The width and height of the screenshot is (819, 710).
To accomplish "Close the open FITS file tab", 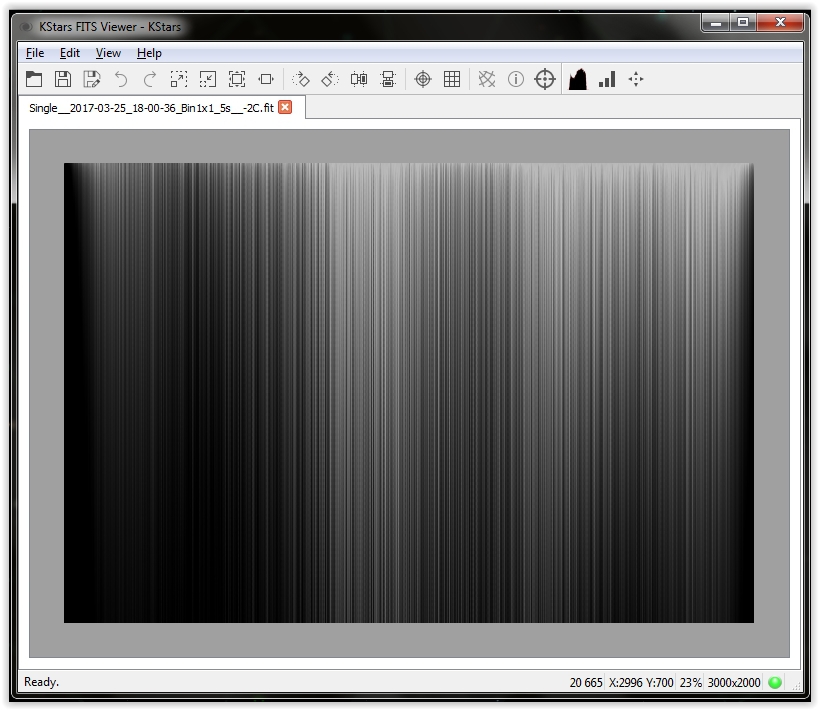I will tap(285, 107).
